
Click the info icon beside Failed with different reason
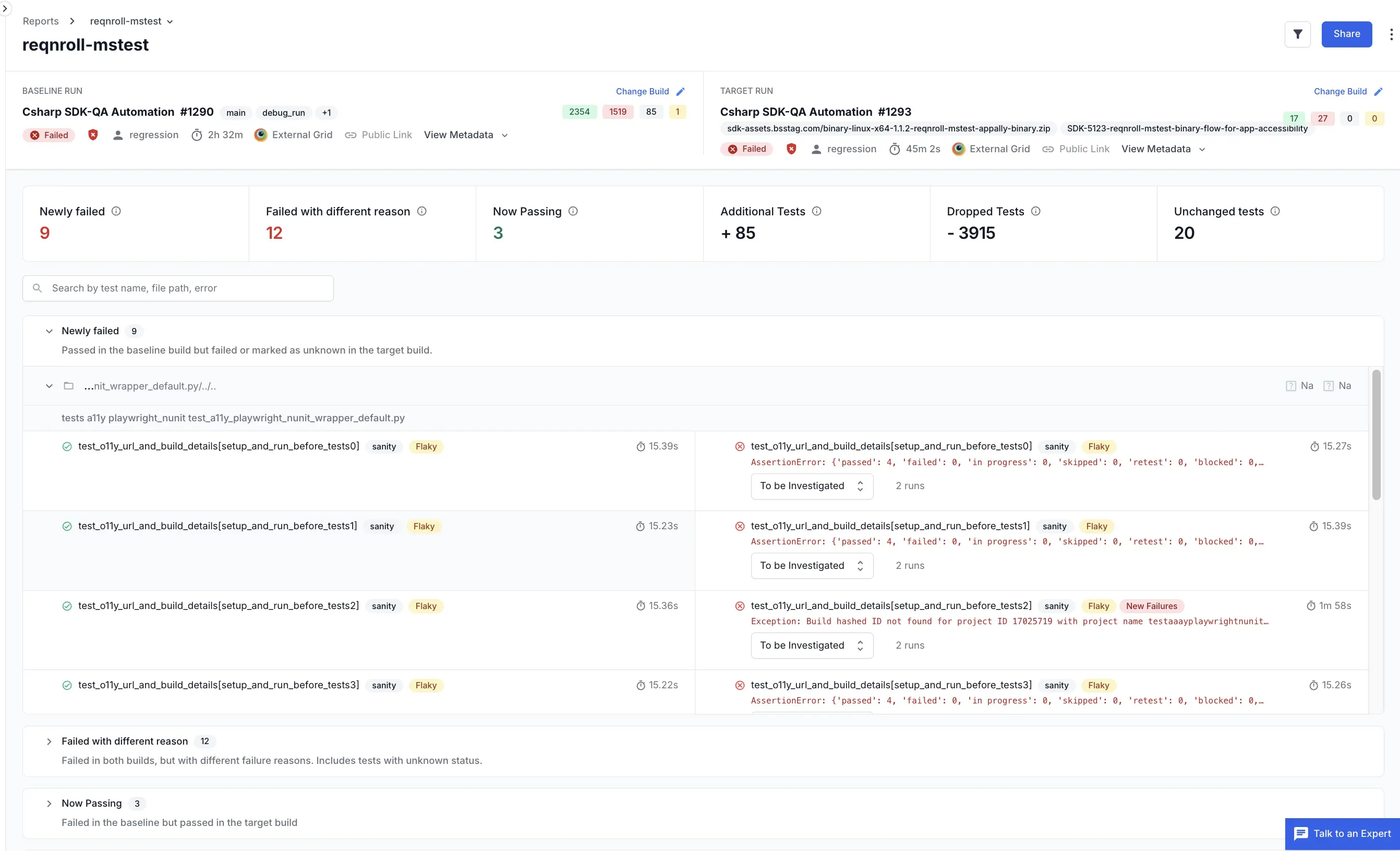(x=421, y=211)
